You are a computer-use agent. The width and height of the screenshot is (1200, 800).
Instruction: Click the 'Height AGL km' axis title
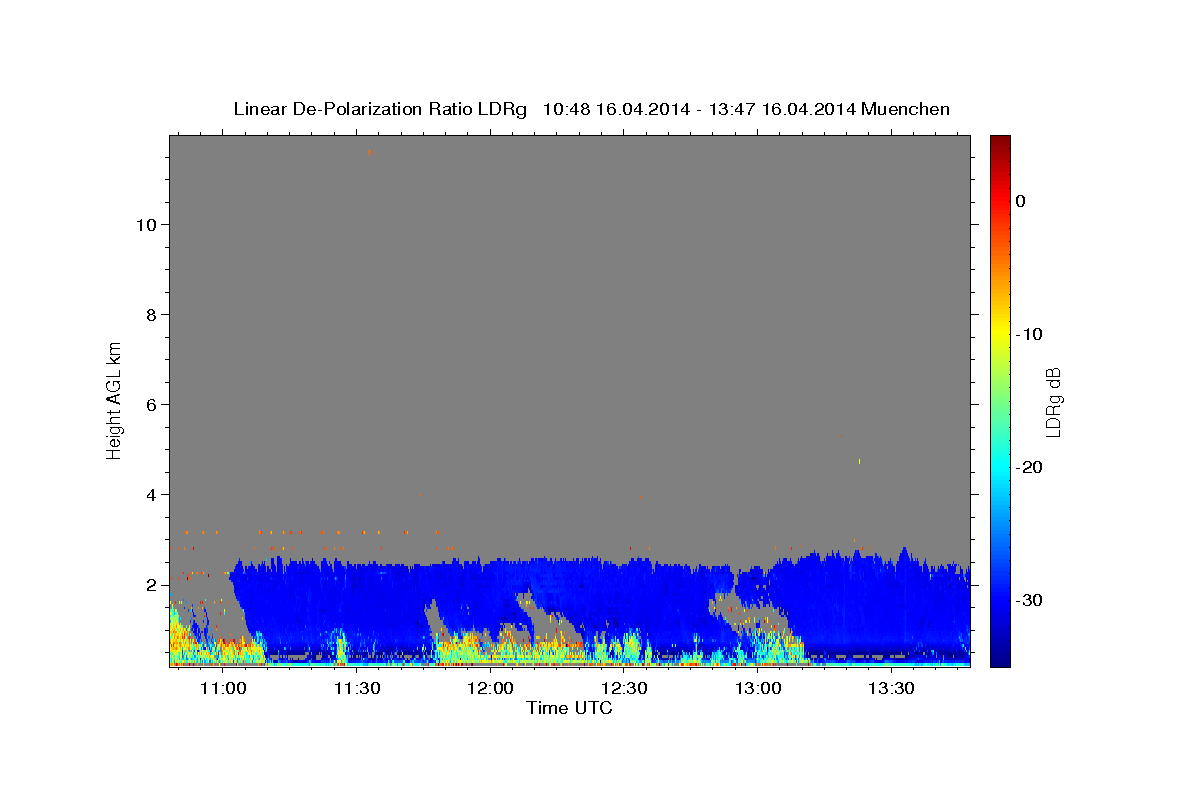point(114,400)
